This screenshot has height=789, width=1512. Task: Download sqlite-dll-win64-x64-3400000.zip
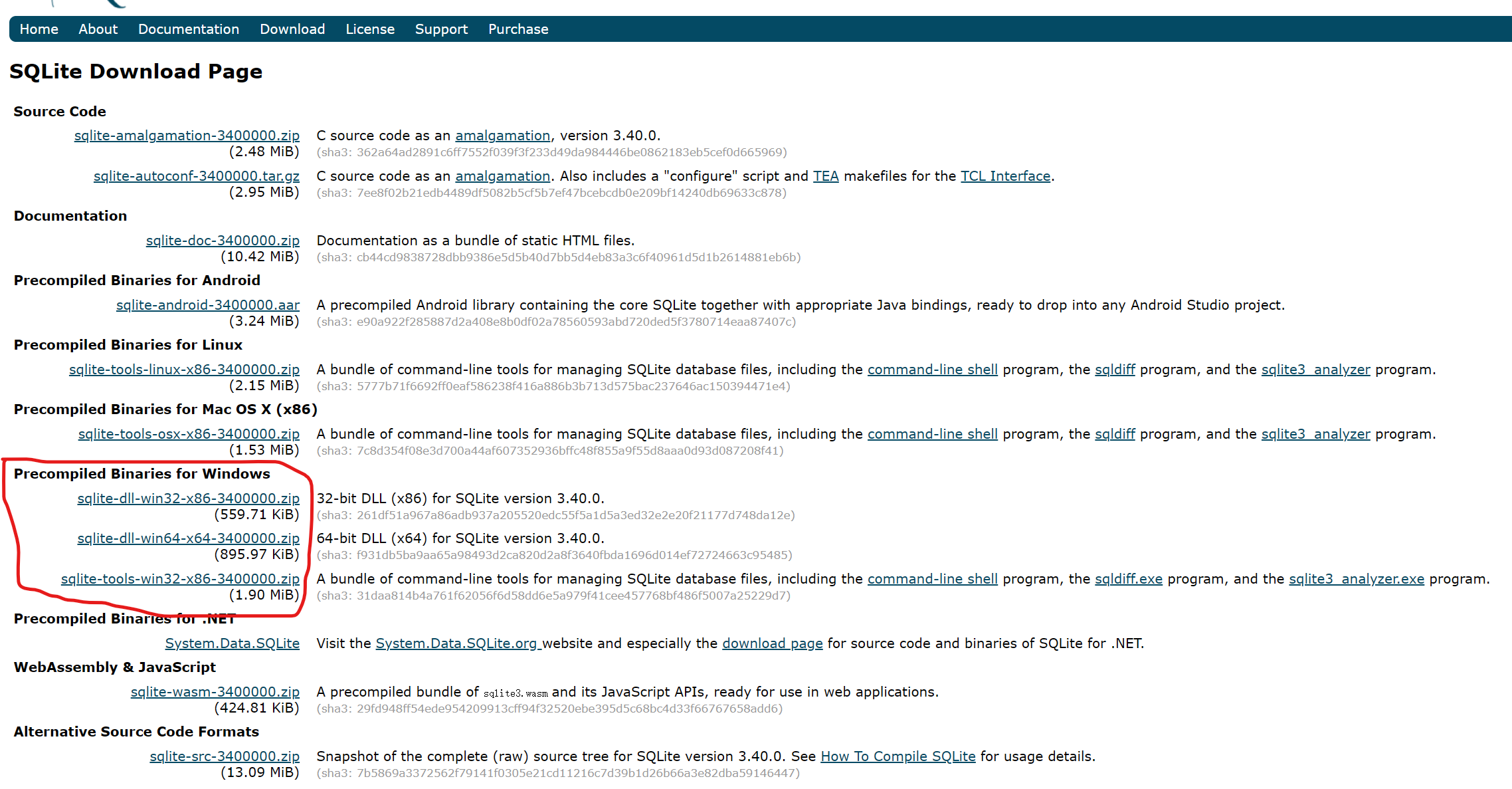(188, 538)
